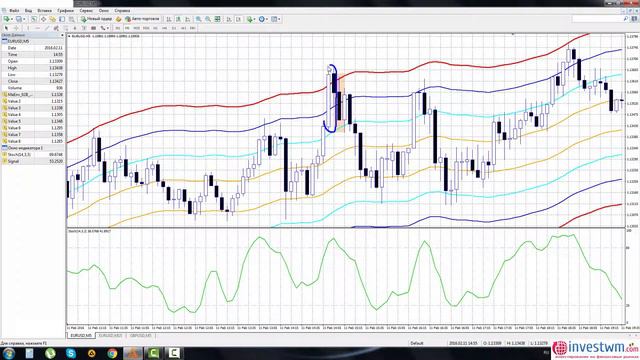Screen dimensions: 640x360
Task: Close the Data Window panel
Action: (62, 36)
